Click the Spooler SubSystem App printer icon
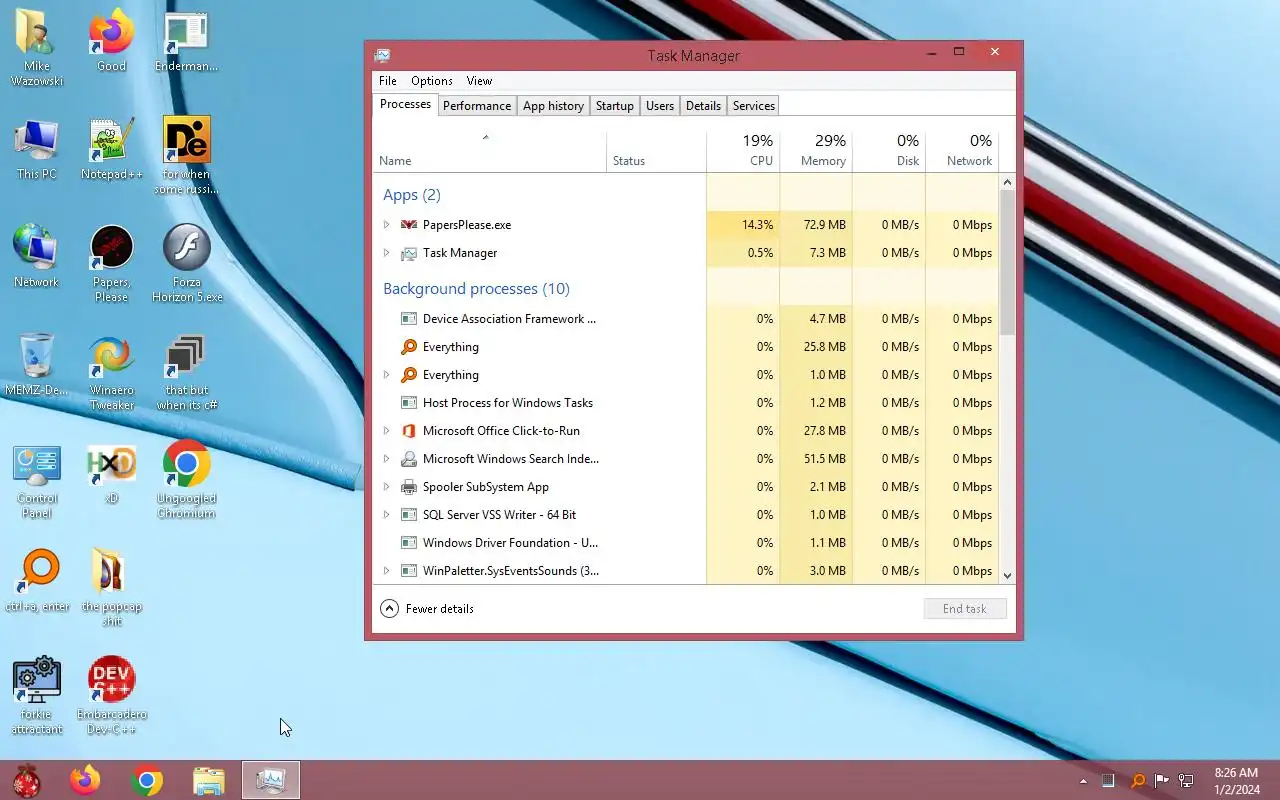This screenshot has height=800, width=1280. 408,487
